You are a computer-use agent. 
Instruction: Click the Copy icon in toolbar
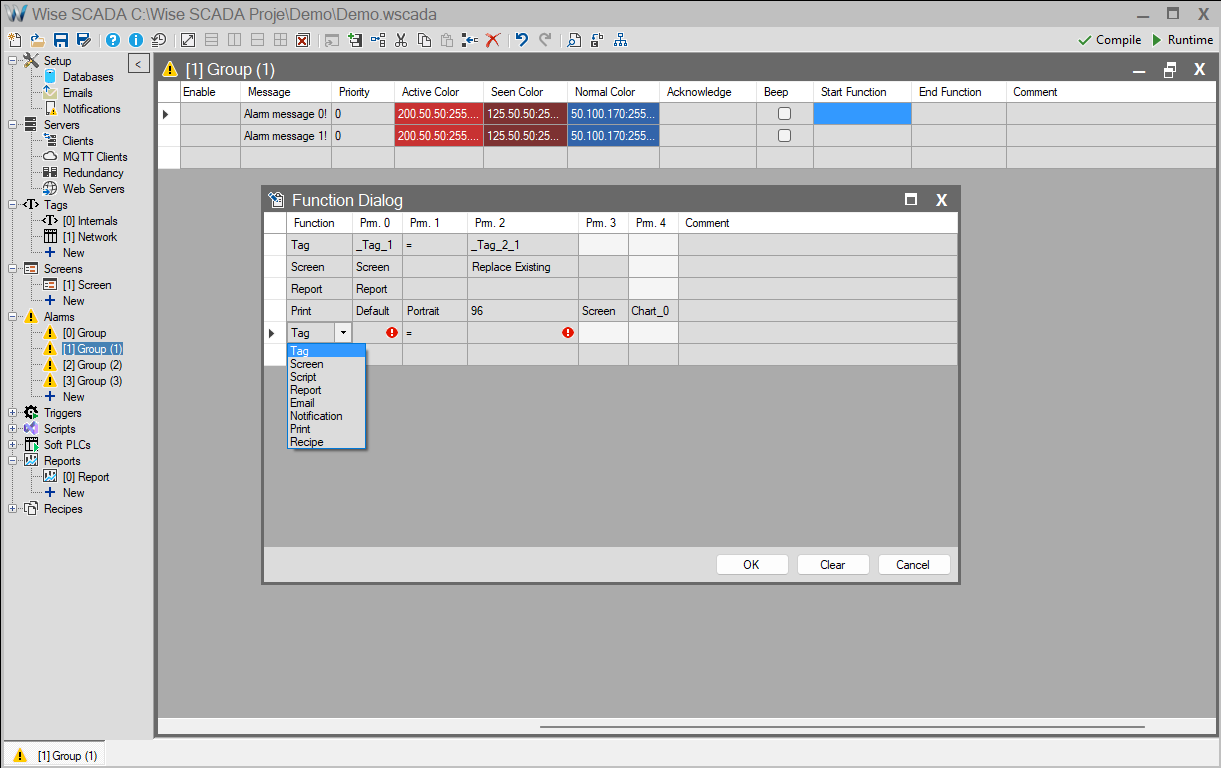point(424,40)
